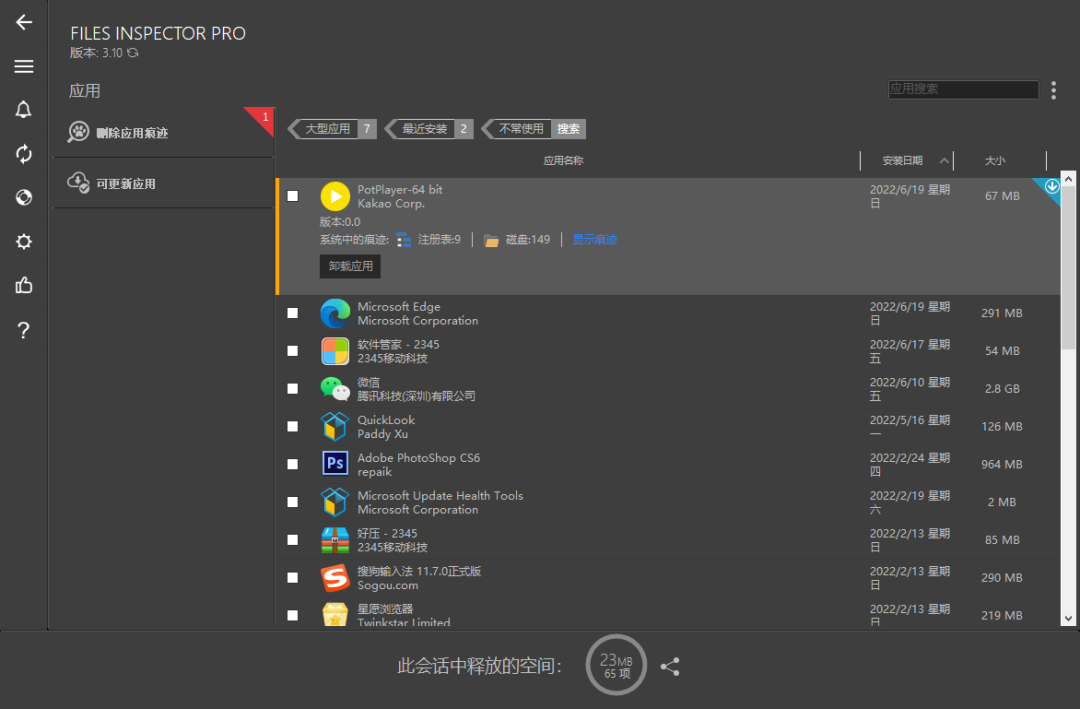Click the registry traces icon 注册表
The image size is (1080, 709).
(404, 240)
